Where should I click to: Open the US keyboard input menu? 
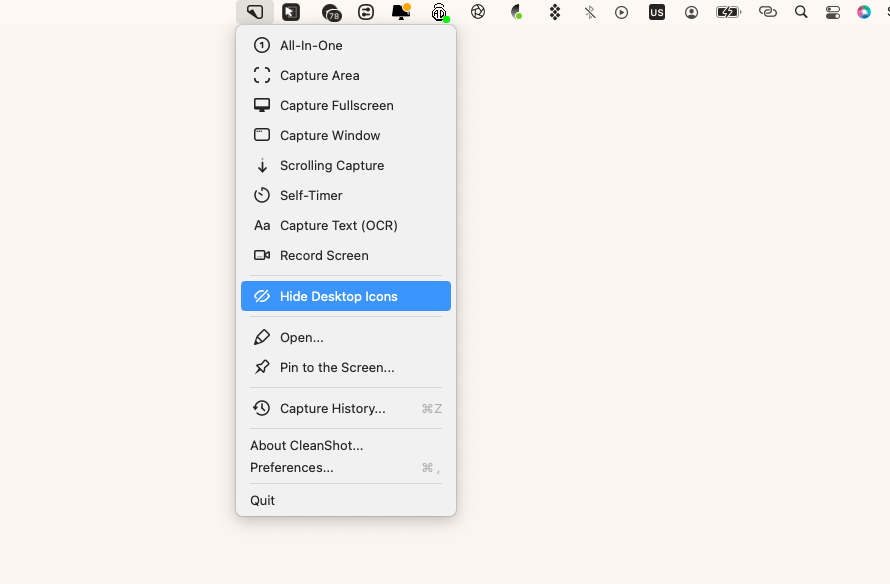657,12
